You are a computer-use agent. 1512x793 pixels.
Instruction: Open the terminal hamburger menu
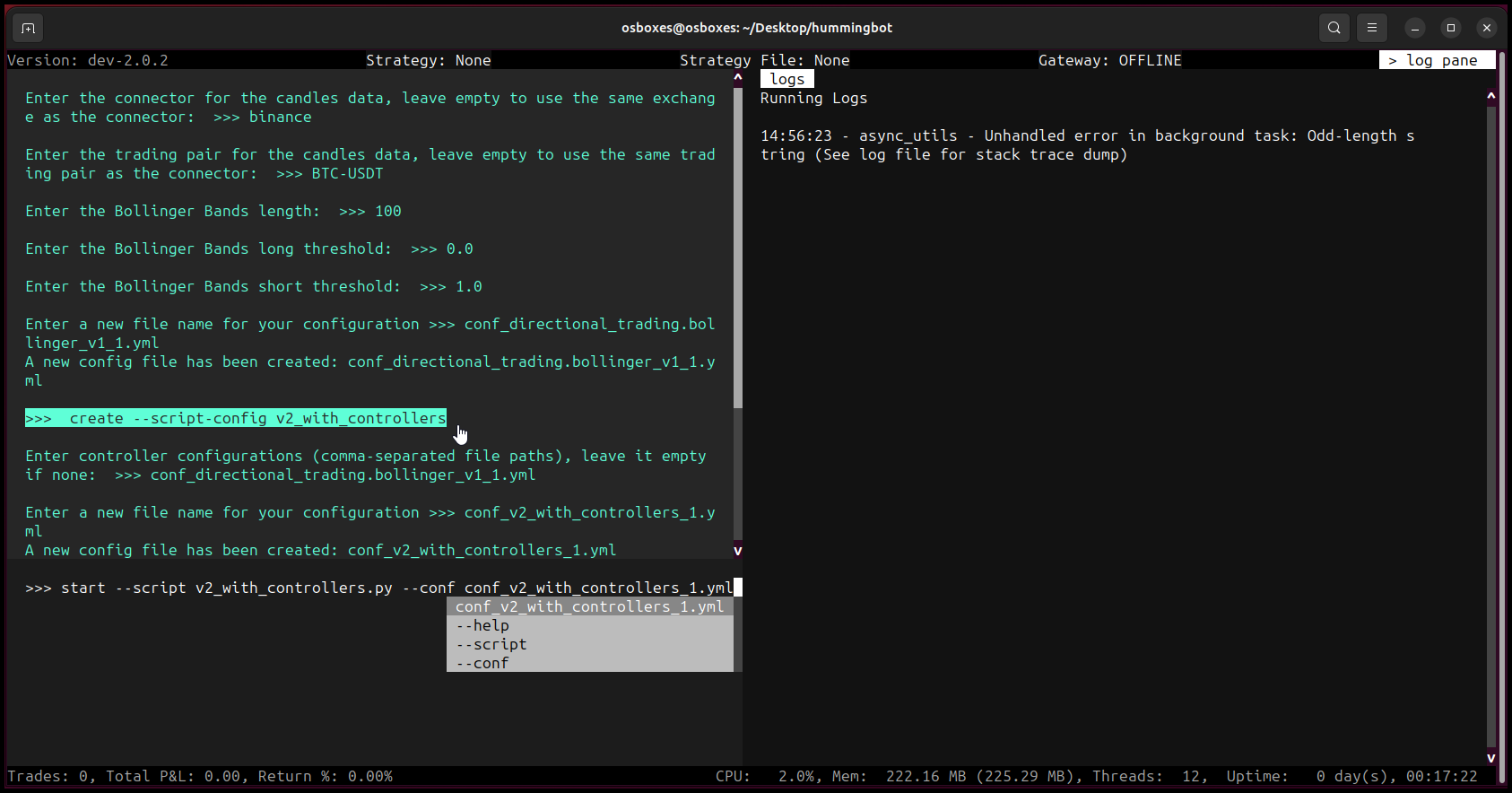[x=1372, y=28]
